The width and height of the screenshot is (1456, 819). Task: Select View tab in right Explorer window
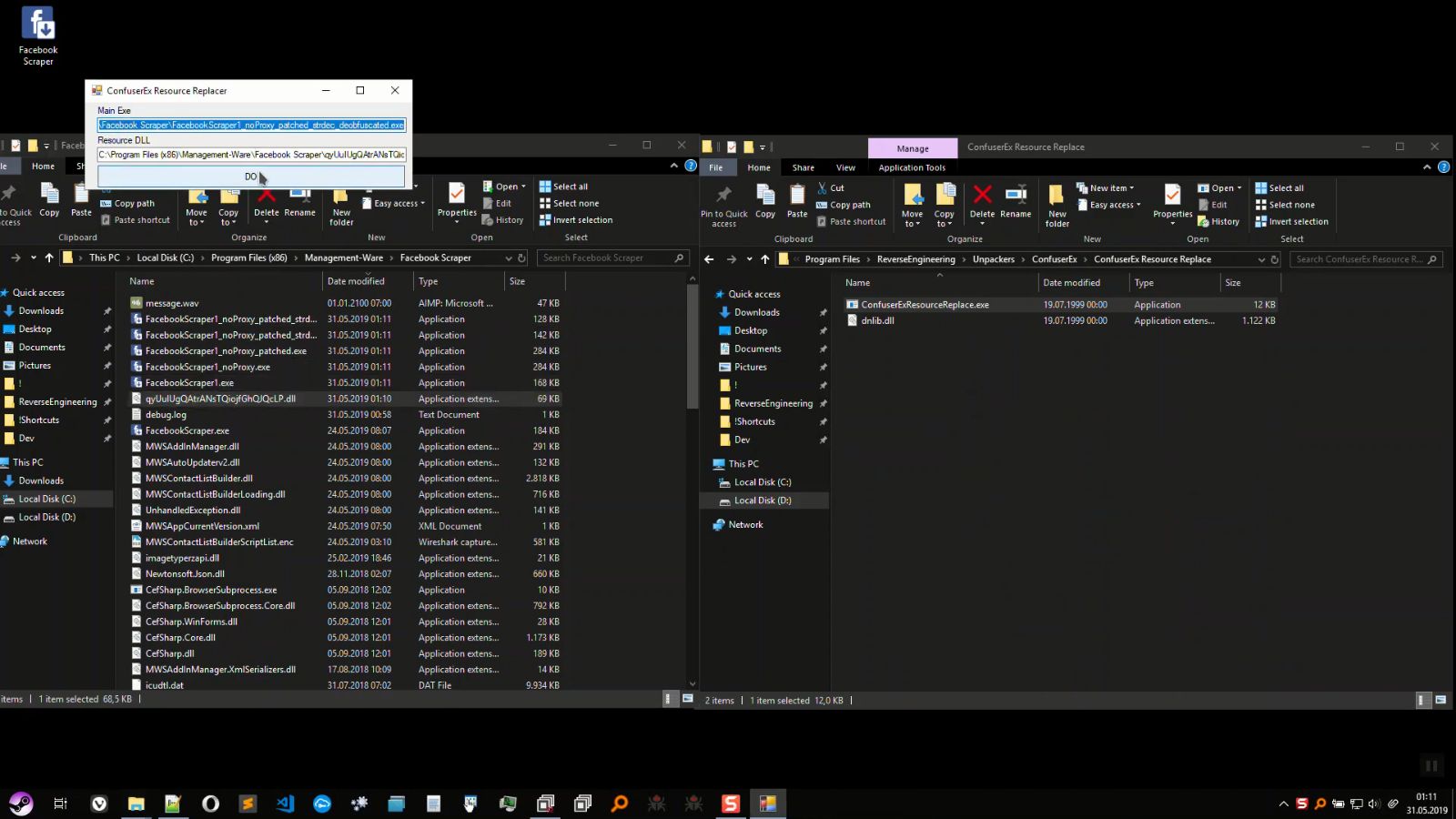tap(845, 167)
